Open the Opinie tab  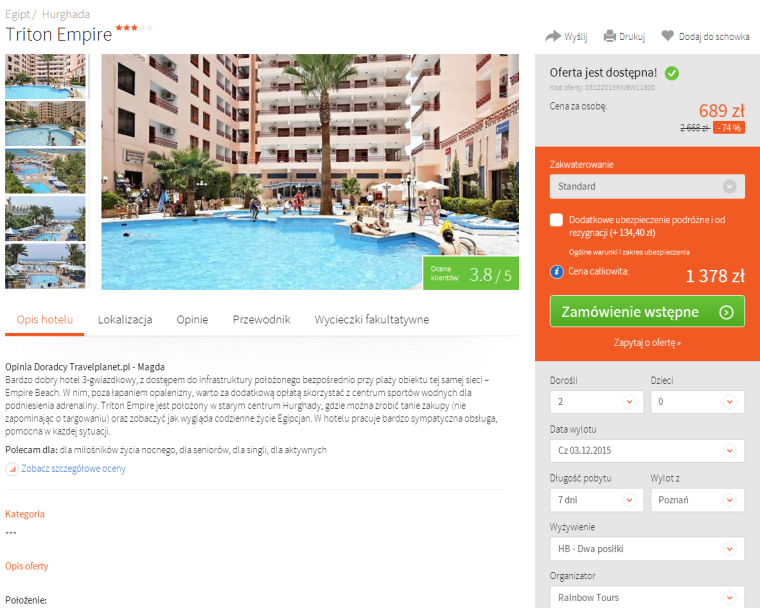192,320
